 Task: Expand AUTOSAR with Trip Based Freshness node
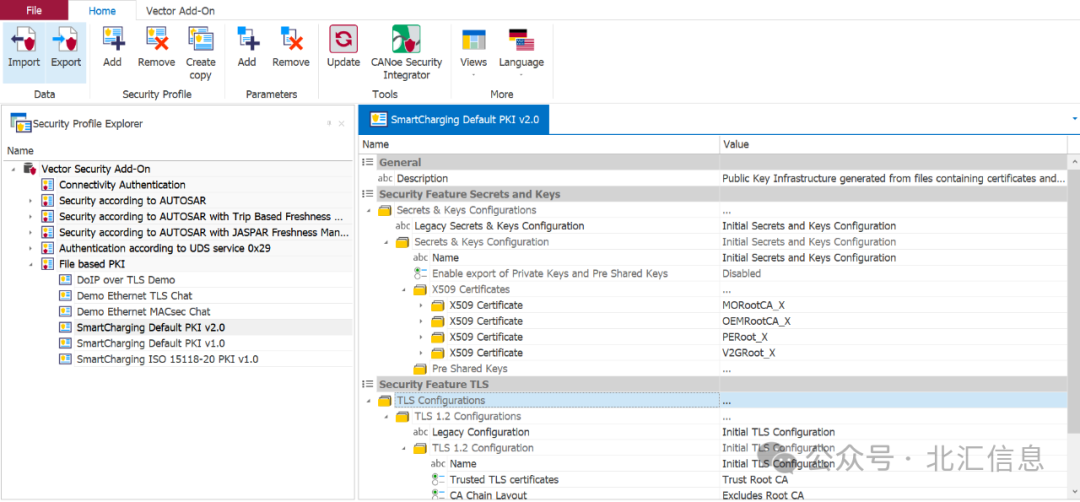(30, 216)
